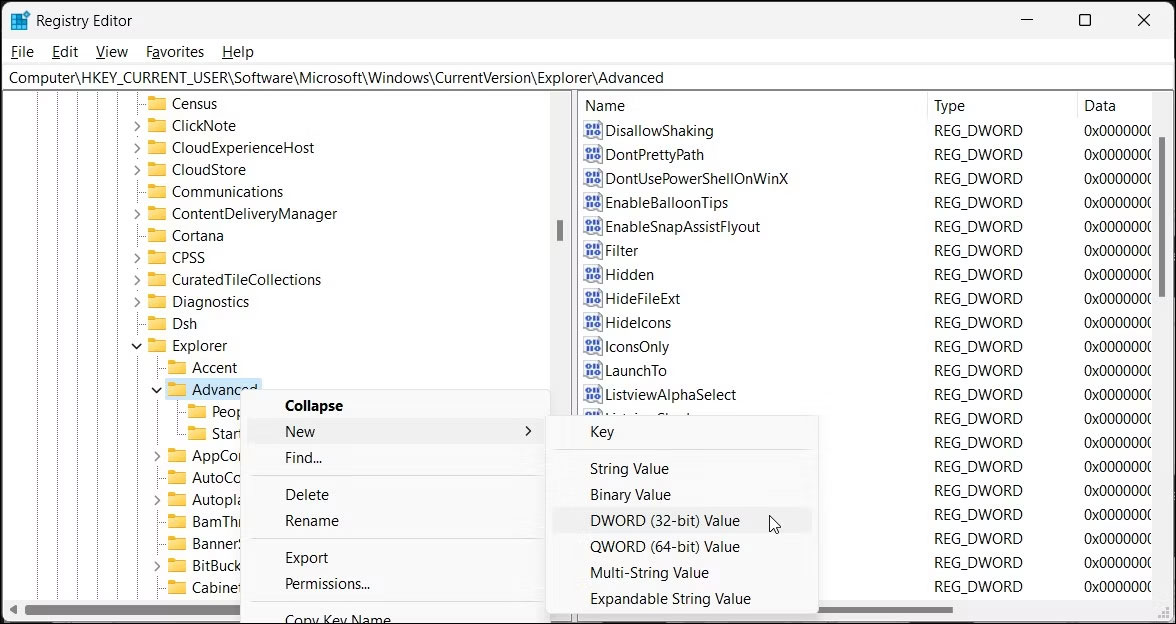The width and height of the screenshot is (1176, 624).
Task: Click the DWORD icon for ListviewAlphaSelect
Action: click(x=593, y=394)
